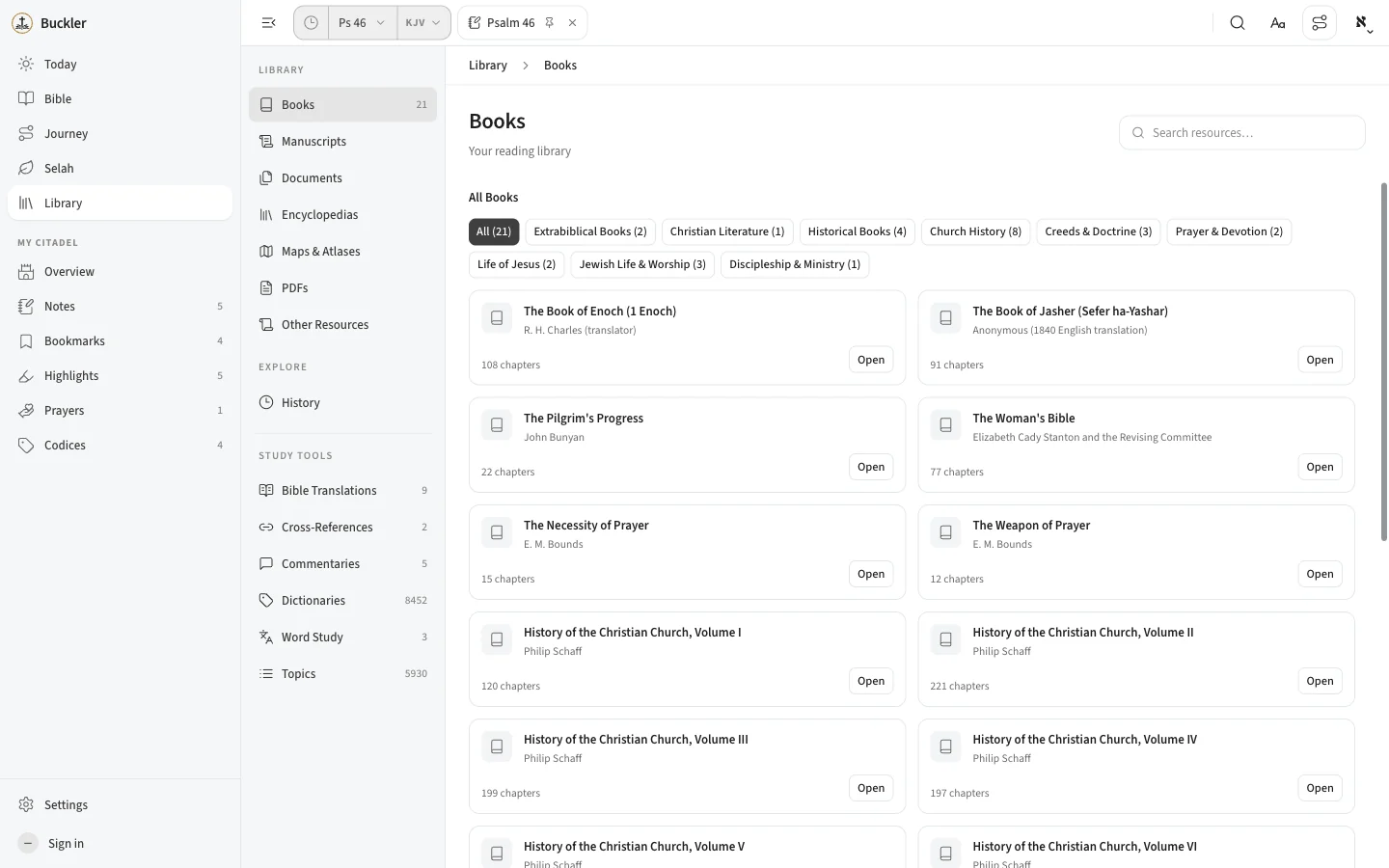The width and height of the screenshot is (1389, 868).
Task: Open The Book of Enoch
Action: (871, 361)
